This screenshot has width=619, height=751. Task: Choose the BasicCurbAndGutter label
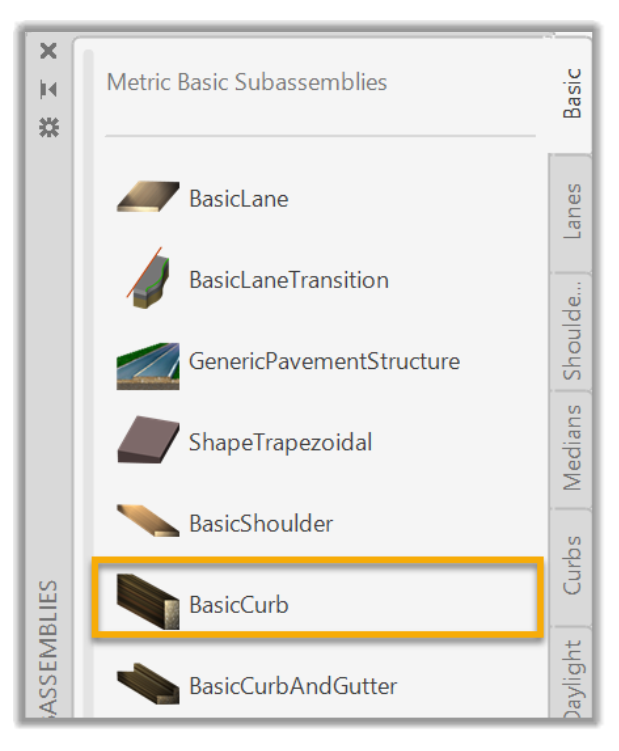[292, 686]
